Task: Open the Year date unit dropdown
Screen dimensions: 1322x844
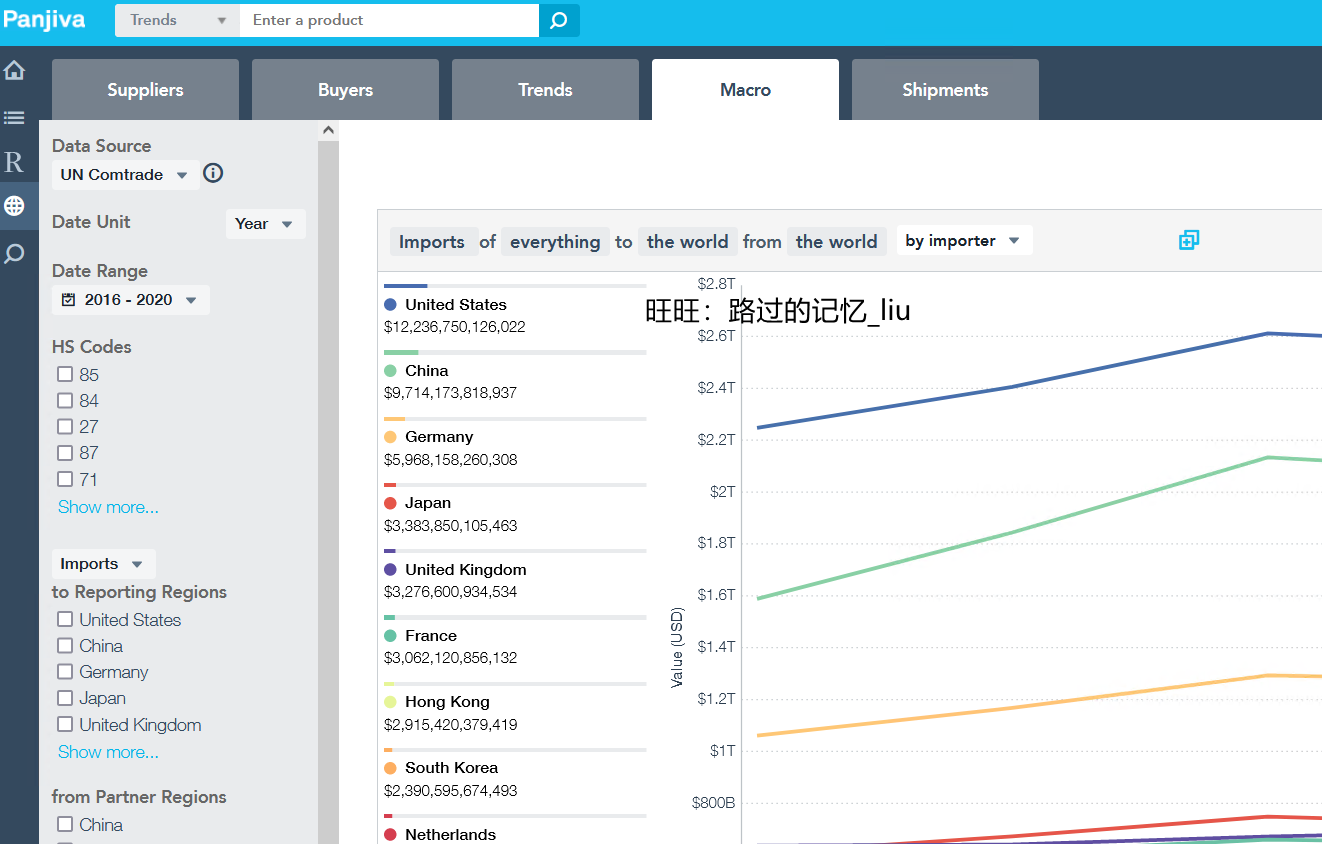Action: pyautogui.click(x=265, y=223)
